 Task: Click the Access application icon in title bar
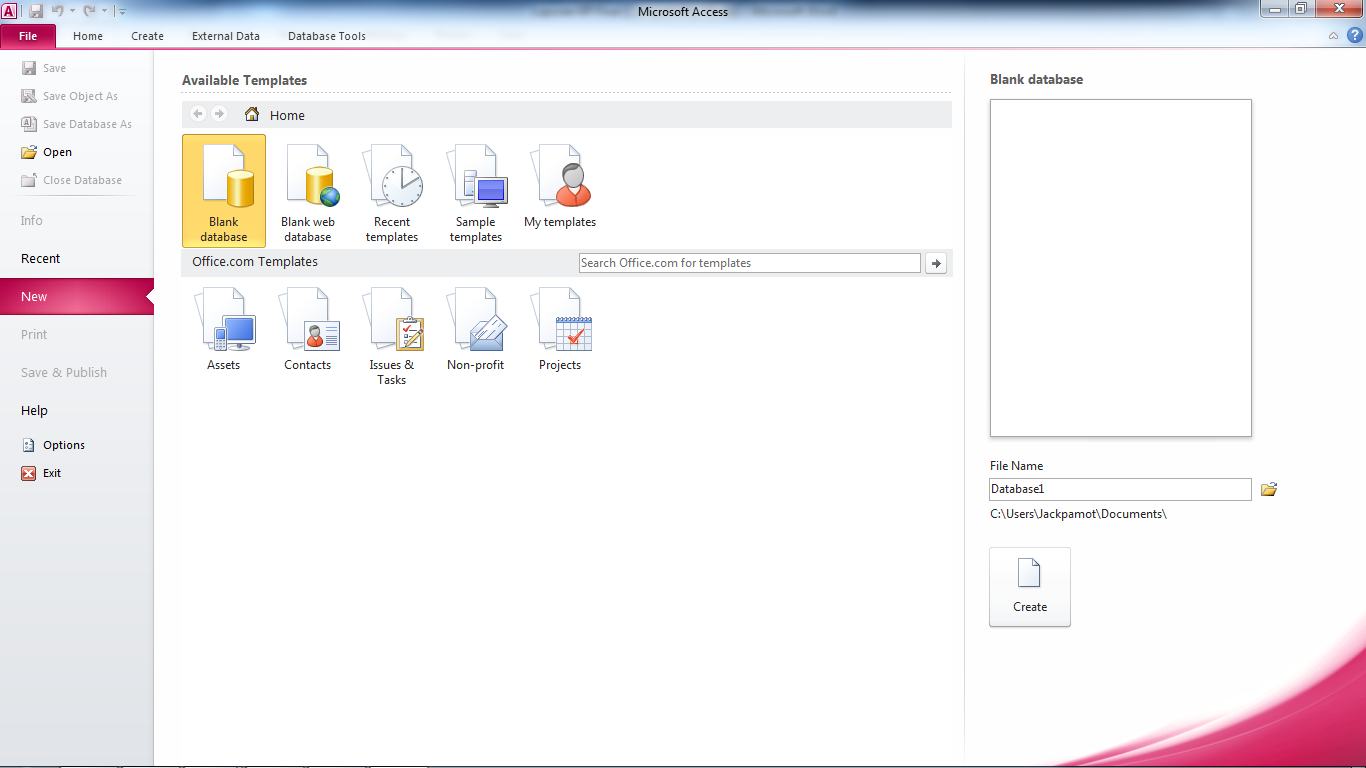pos(10,11)
